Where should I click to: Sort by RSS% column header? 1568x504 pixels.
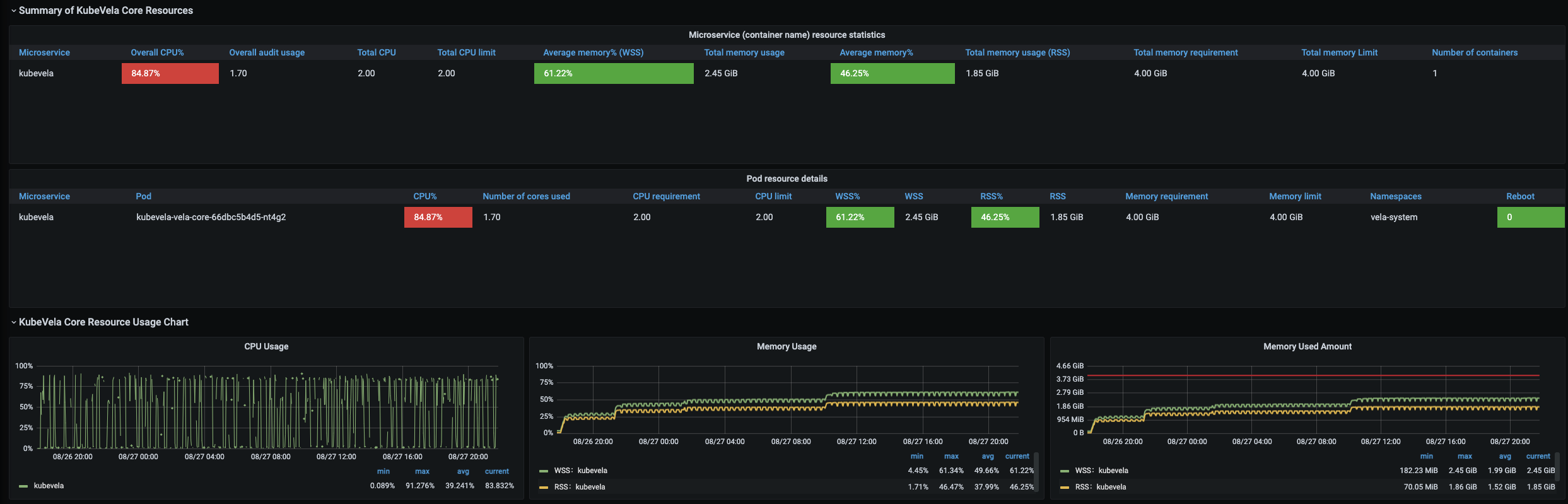point(992,196)
